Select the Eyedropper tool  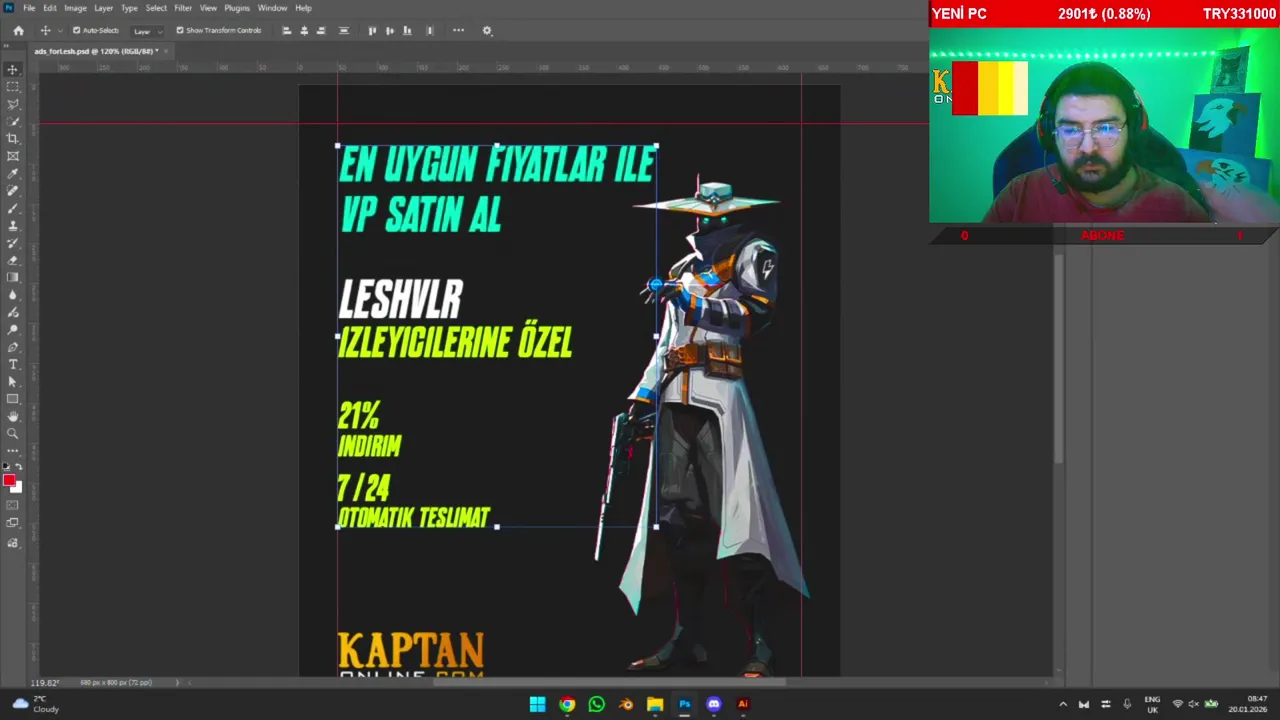pos(13,174)
